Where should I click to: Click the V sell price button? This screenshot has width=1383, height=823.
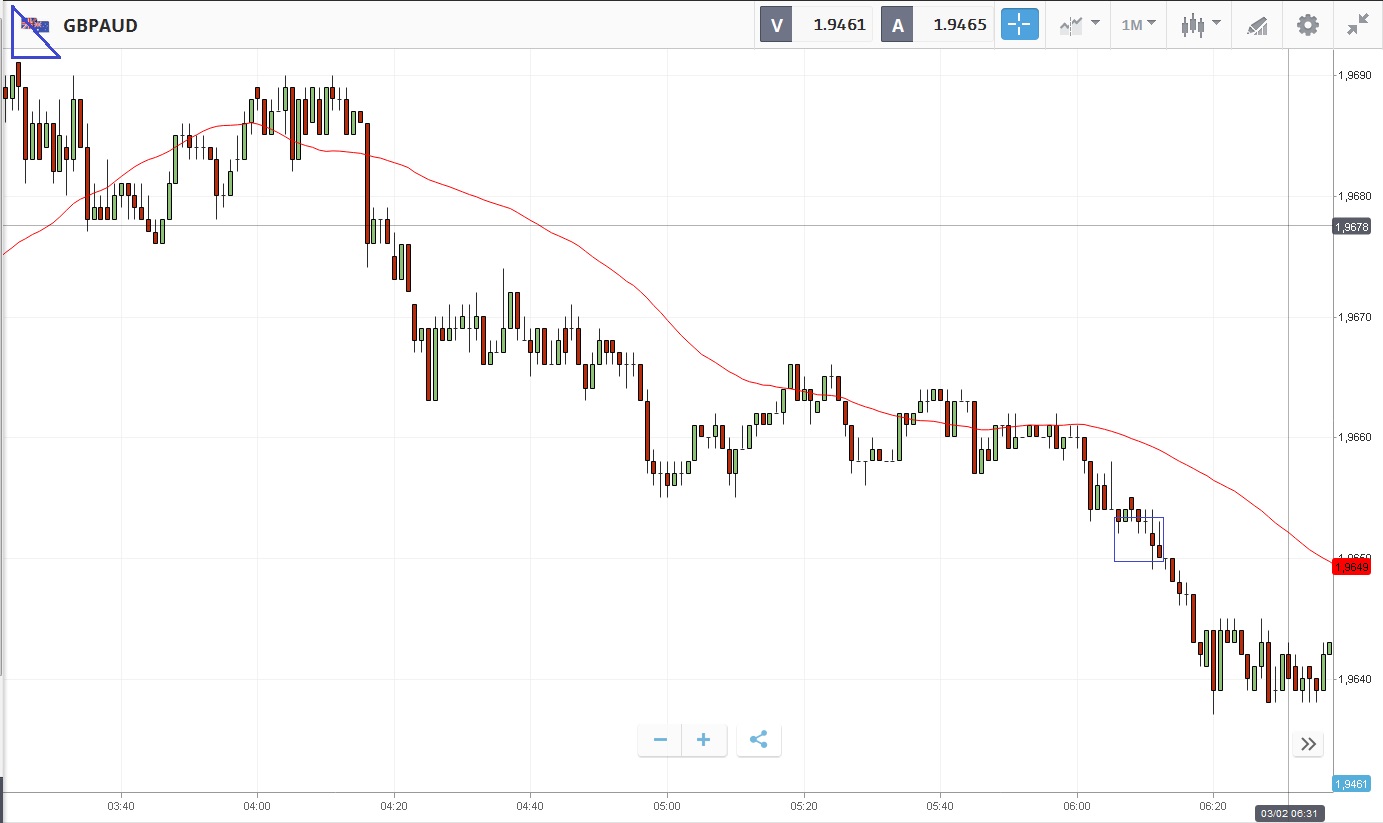(817, 25)
